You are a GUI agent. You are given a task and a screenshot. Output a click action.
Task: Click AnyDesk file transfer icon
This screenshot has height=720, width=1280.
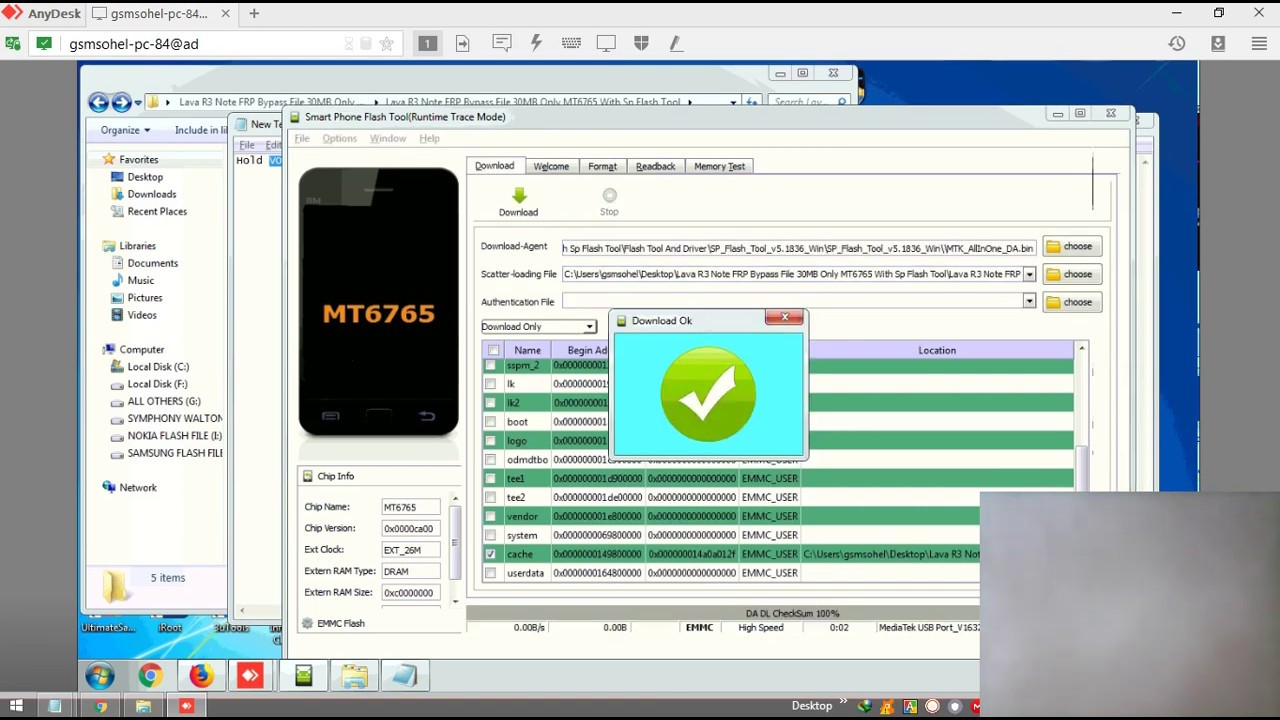tap(462, 43)
